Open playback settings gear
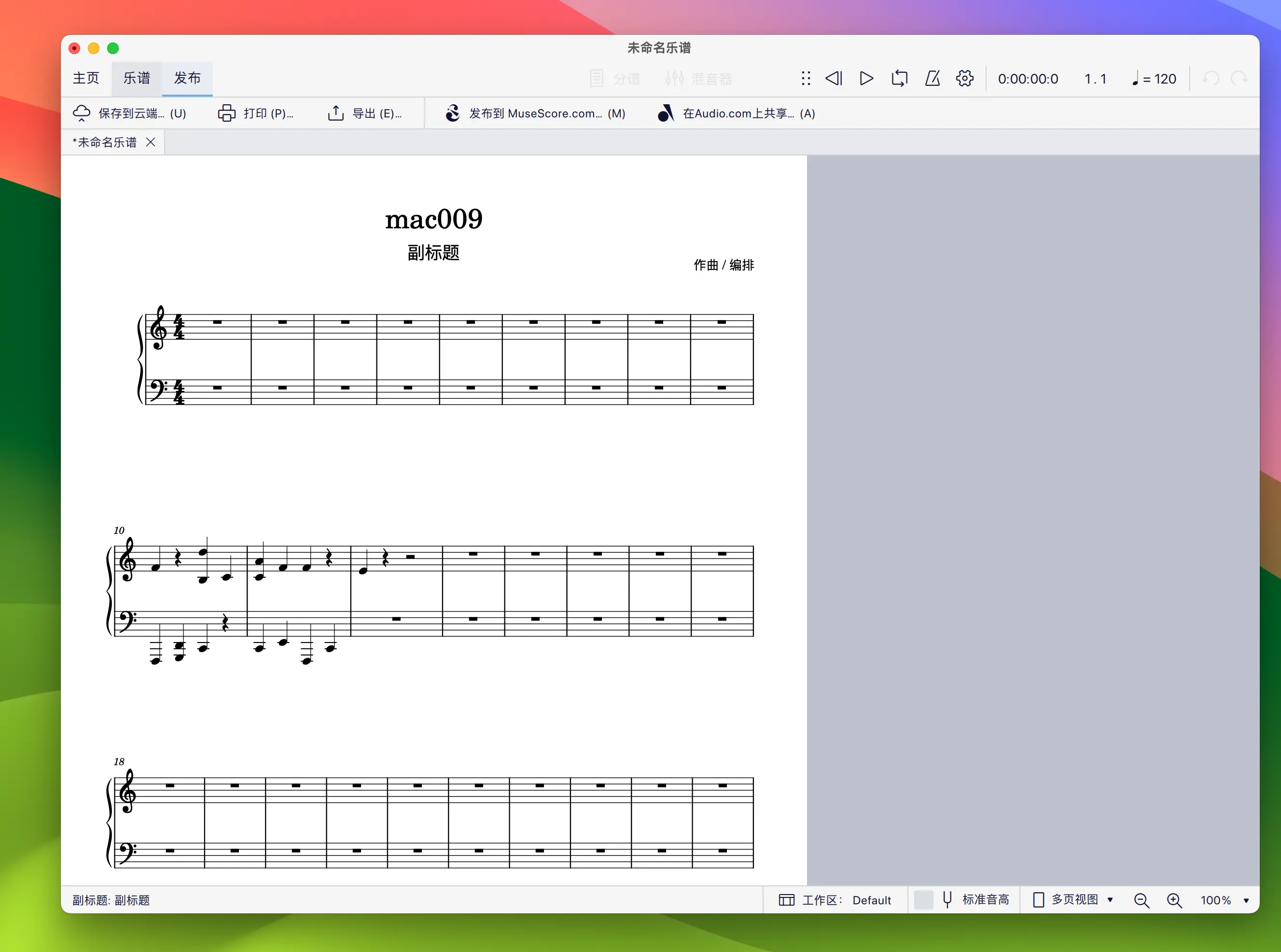This screenshot has height=952, width=1281. click(965, 78)
